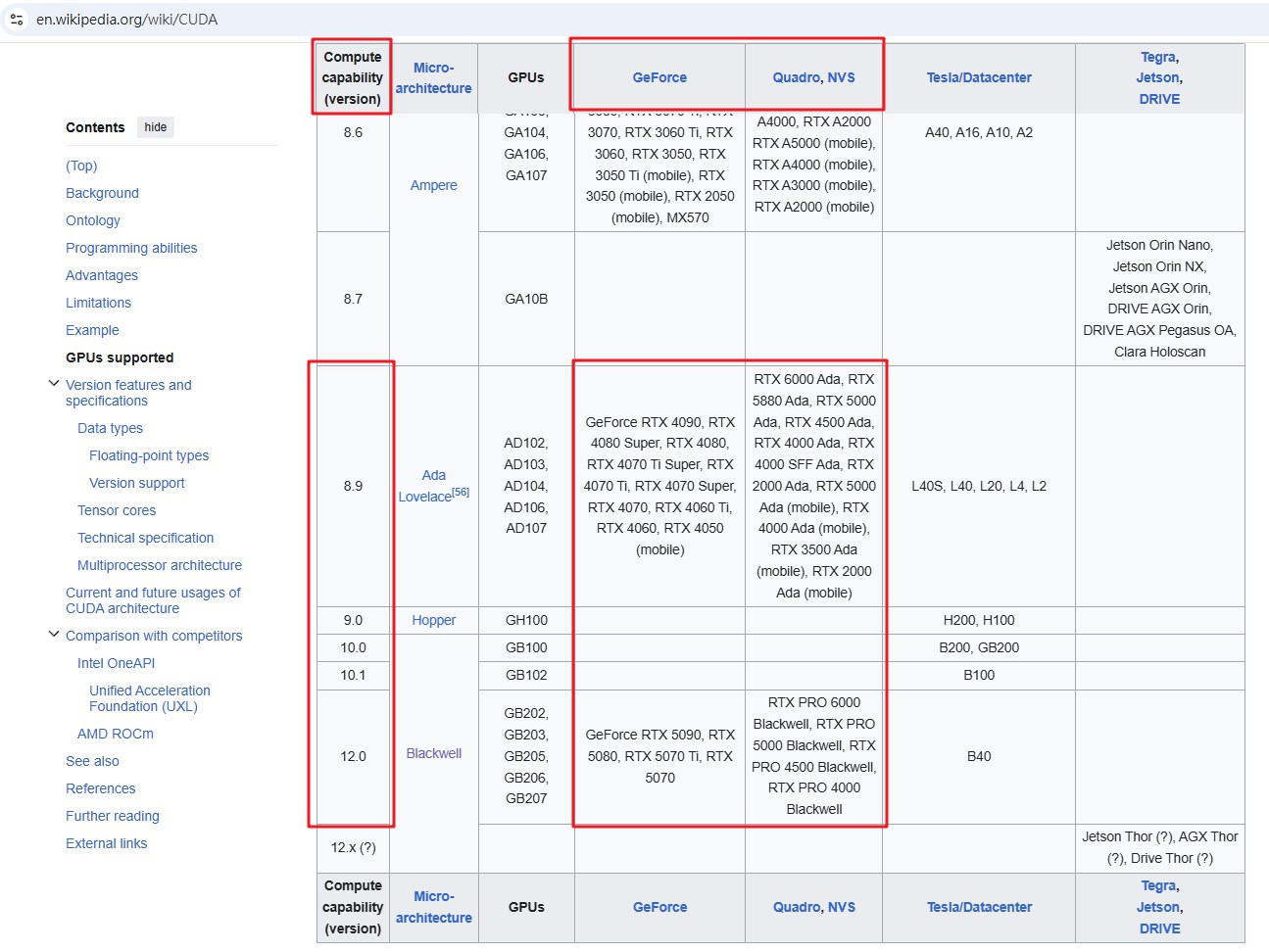Click the GB102 GPU cell
The width and height of the screenshot is (1269, 952).
[x=526, y=675]
